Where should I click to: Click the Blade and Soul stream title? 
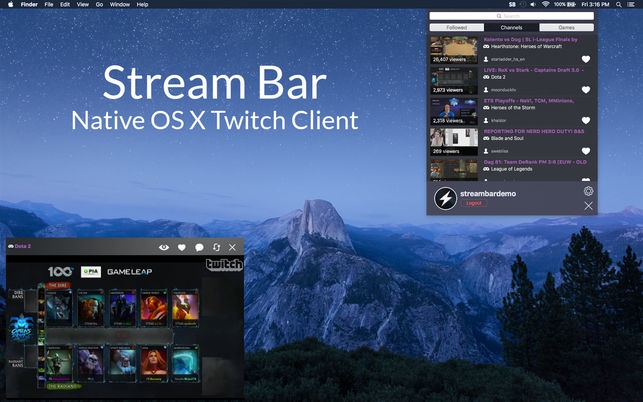(534, 131)
